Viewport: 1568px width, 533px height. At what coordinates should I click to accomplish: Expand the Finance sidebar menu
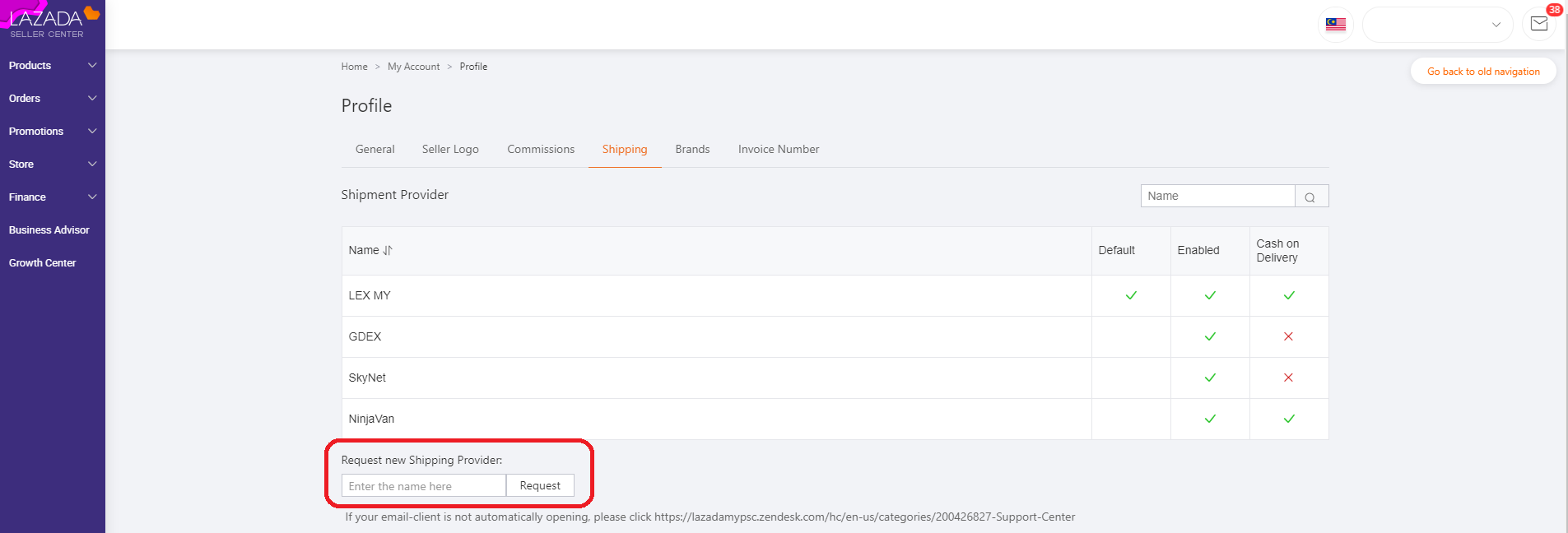click(53, 197)
